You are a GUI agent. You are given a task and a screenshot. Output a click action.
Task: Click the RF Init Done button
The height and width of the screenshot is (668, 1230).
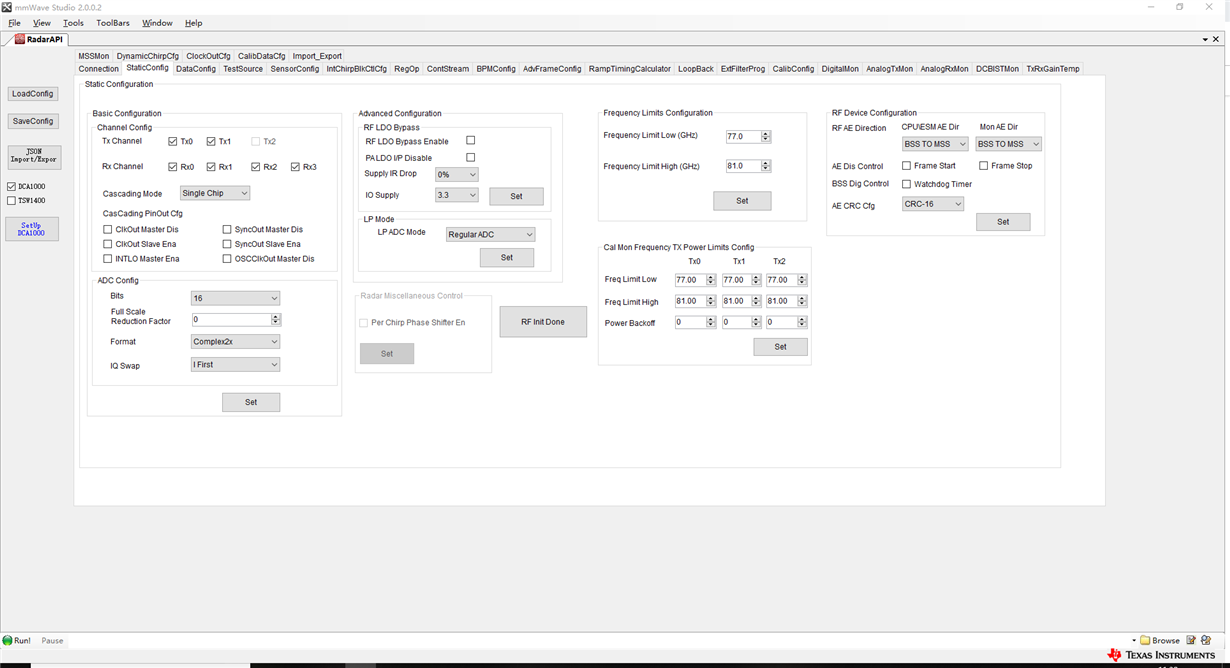tap(543, 322)
